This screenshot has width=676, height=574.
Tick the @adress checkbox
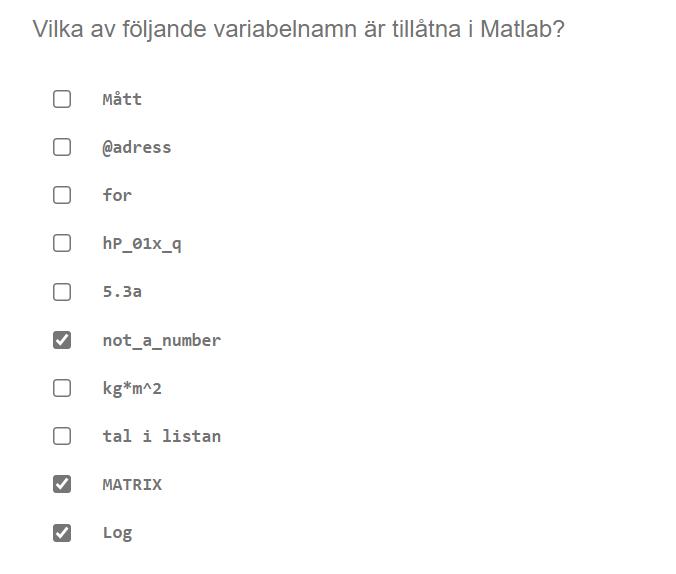[62, 147]
